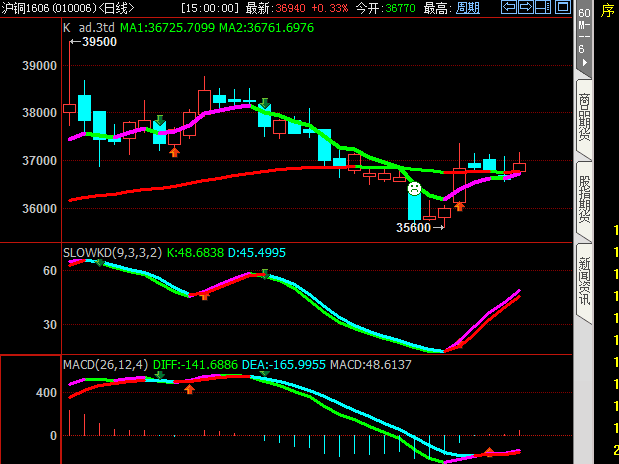Click the K ad.3td indicator name
The width and height of the screenshot is (619, 464).
[89, 28]
